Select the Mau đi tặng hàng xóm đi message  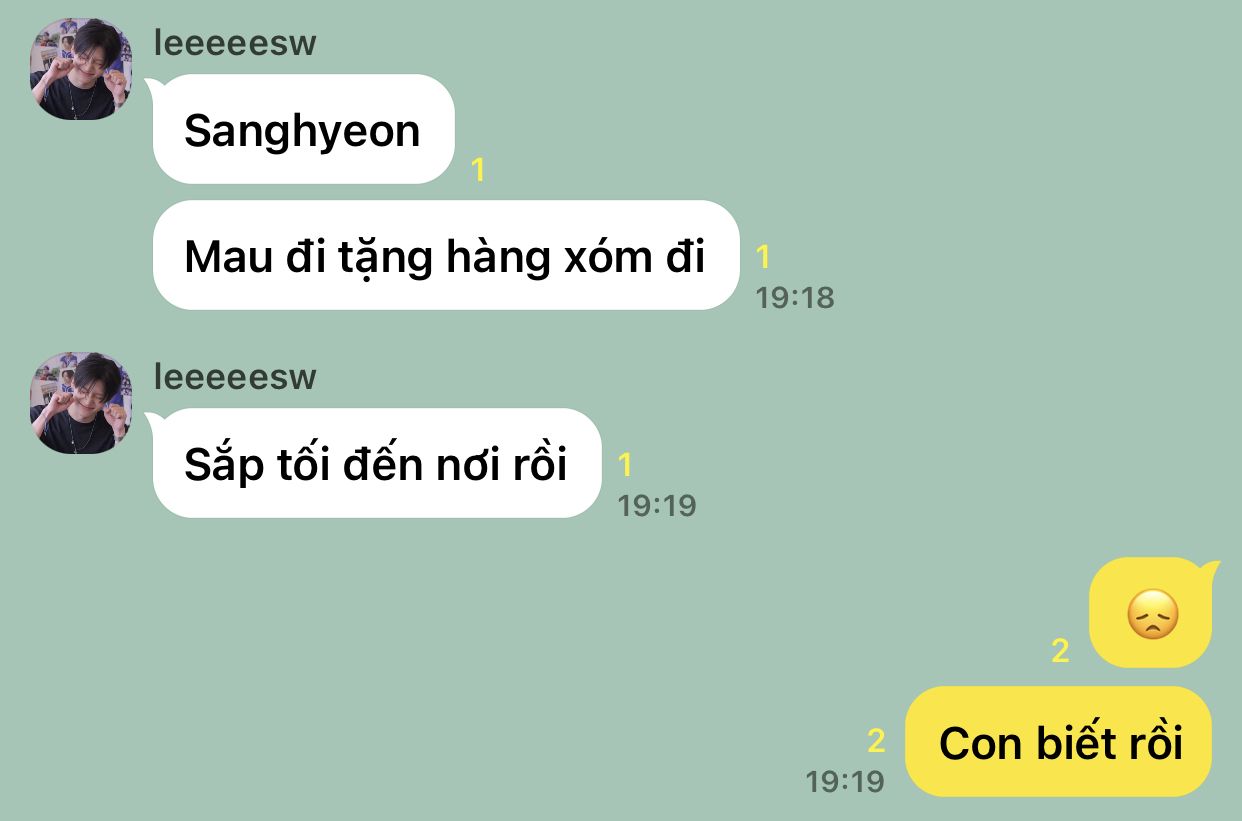coord(445,255)
